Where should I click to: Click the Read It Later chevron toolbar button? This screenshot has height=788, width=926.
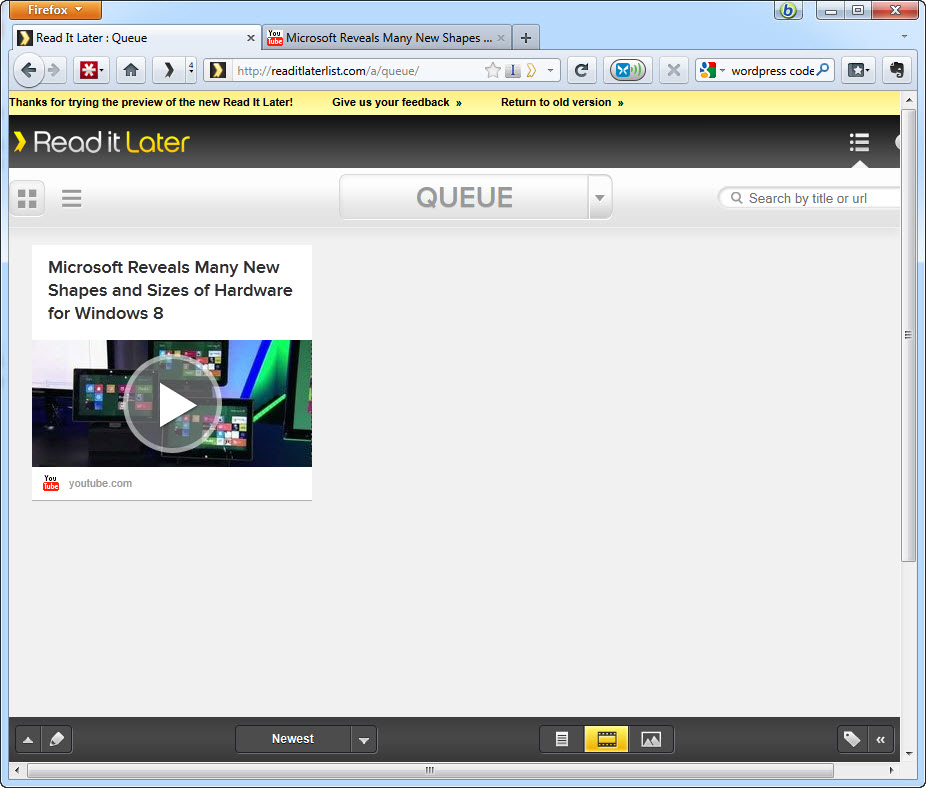tap(169, 70)
